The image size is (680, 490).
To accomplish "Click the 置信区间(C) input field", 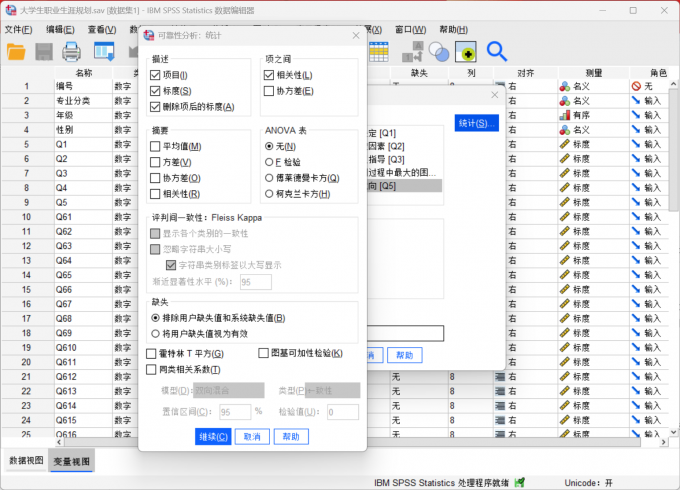I will [x=235, y=412].
